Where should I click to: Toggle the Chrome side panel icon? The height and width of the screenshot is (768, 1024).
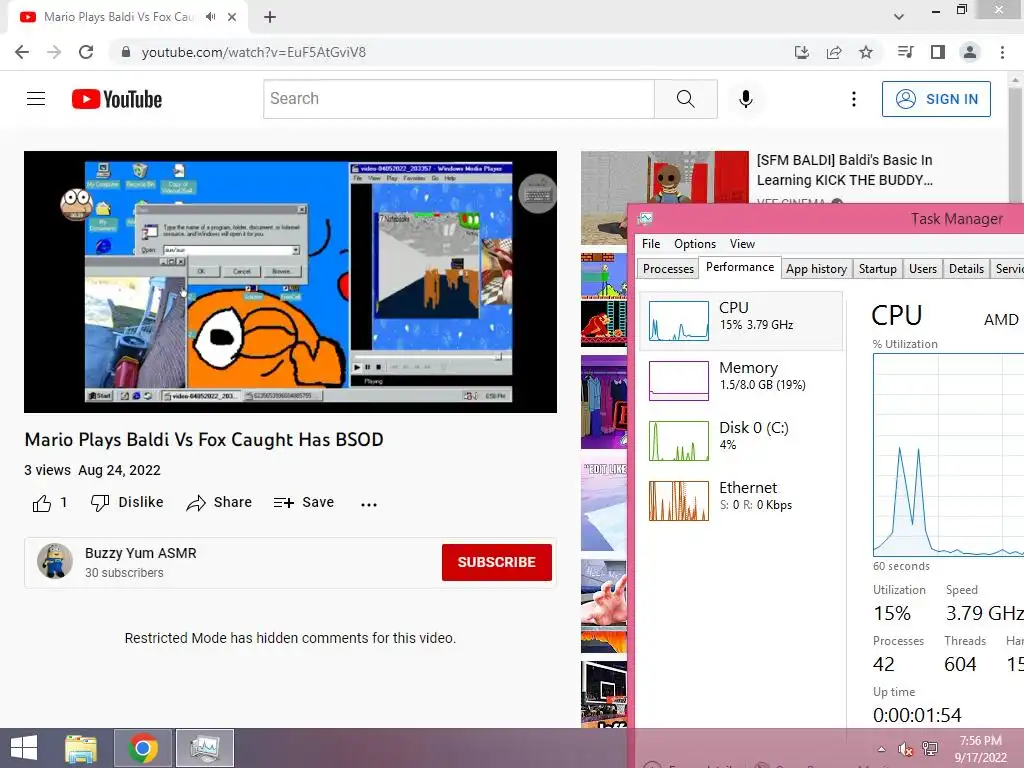tap(938, 52)
